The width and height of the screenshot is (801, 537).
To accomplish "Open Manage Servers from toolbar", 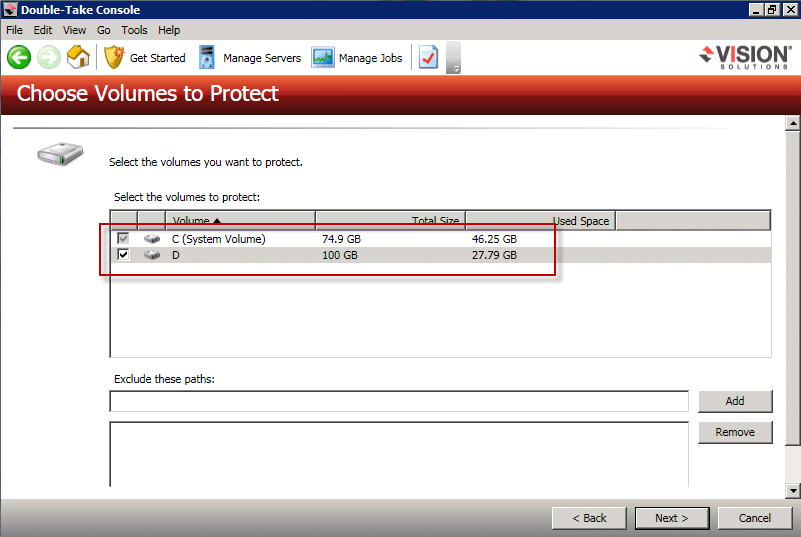I will 249,58.
